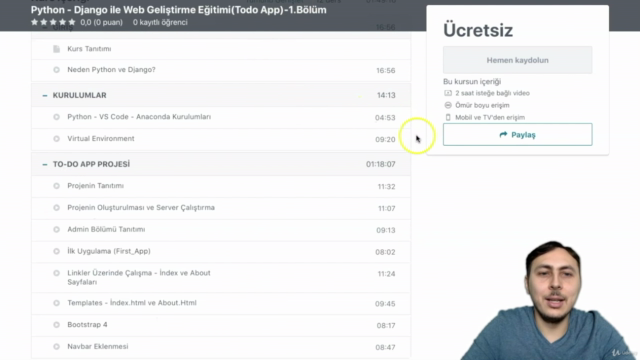The image size is (640, 360).
Task: Click the mobile icon beside Mobil ve TV'den erişim
Action: pyautogui.click(x=448, y=117)
